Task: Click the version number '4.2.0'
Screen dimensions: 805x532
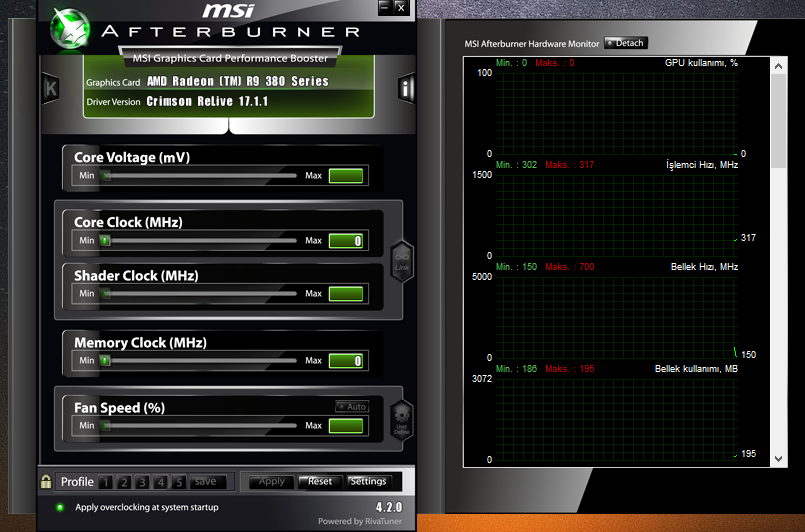Action: click(389, 507)
